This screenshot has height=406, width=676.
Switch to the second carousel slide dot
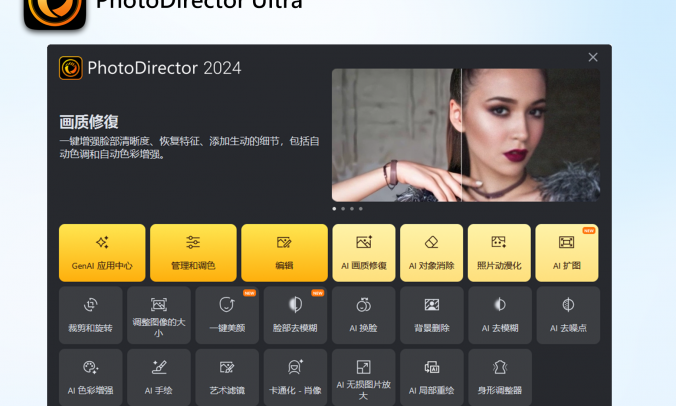click(x=343, y=209)
